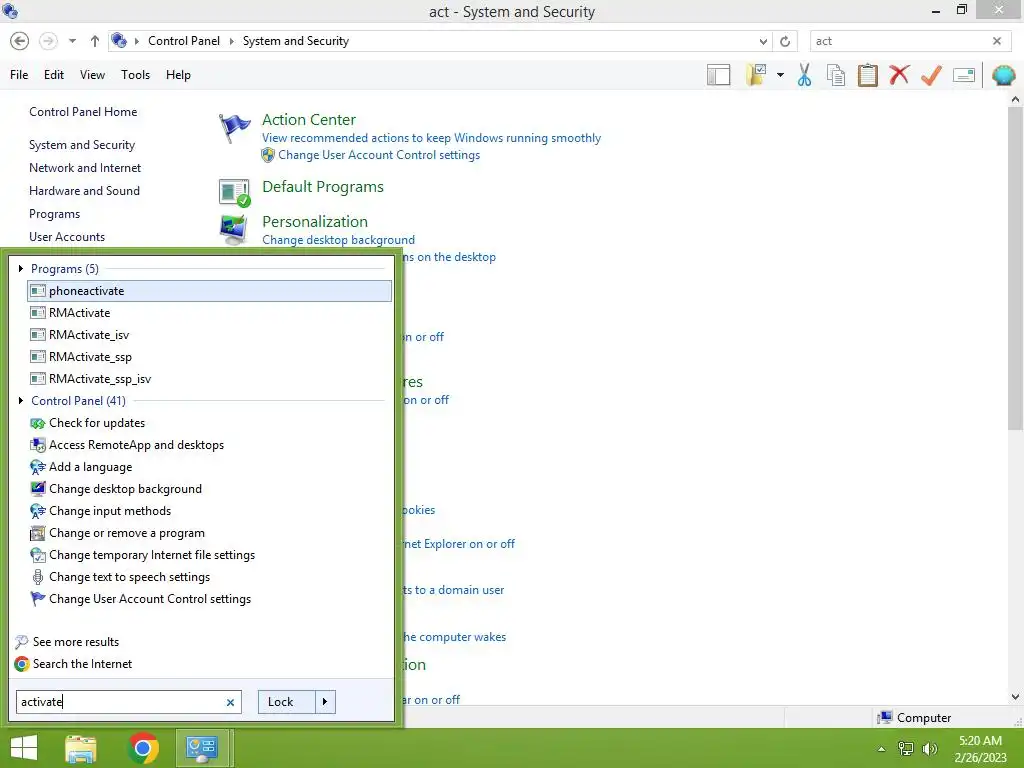Screen dimensions: 1024x768
Task: Open the Help menu
Action: click(178, 75)
